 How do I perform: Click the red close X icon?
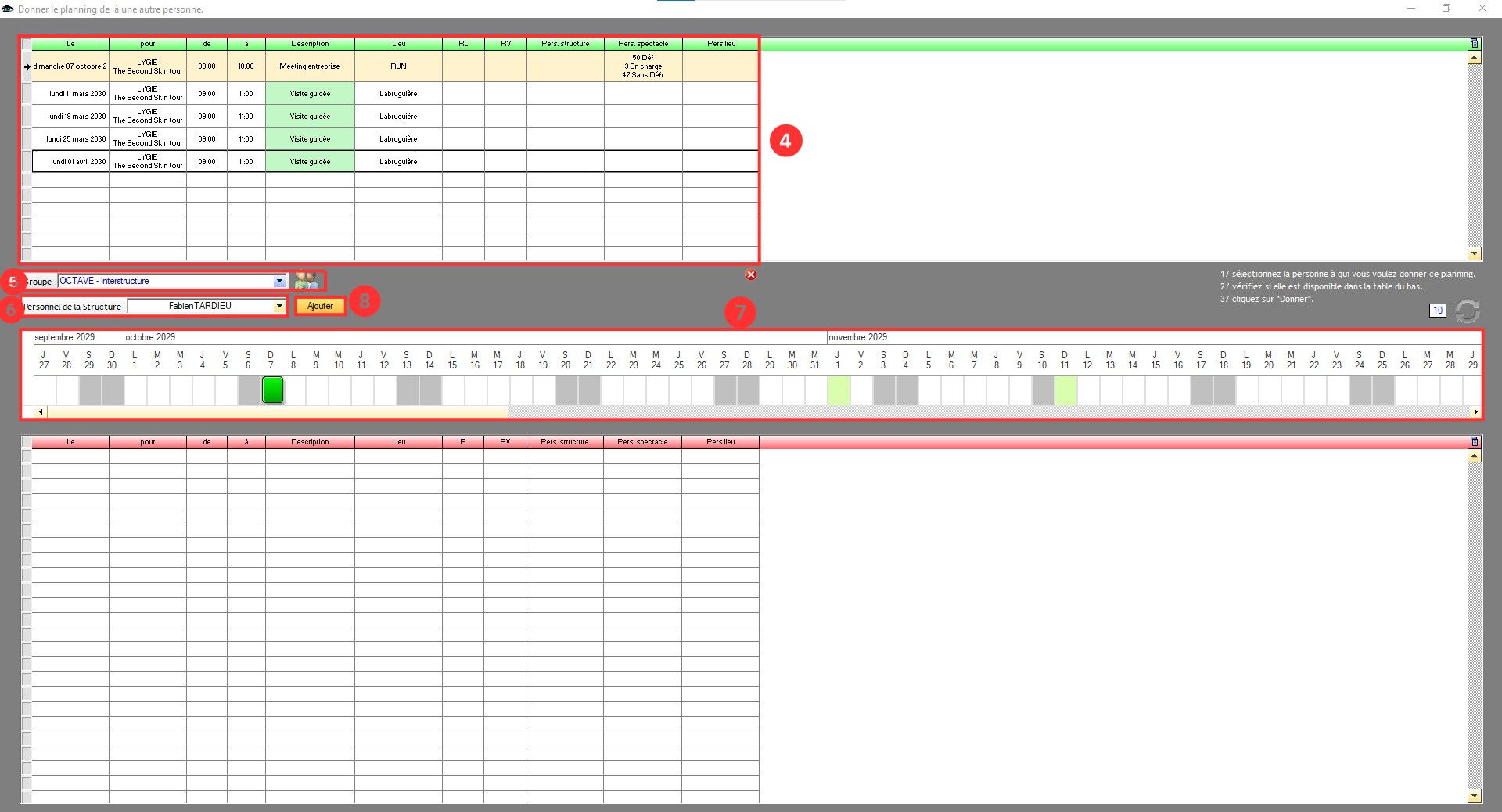[x=751, y=275]
